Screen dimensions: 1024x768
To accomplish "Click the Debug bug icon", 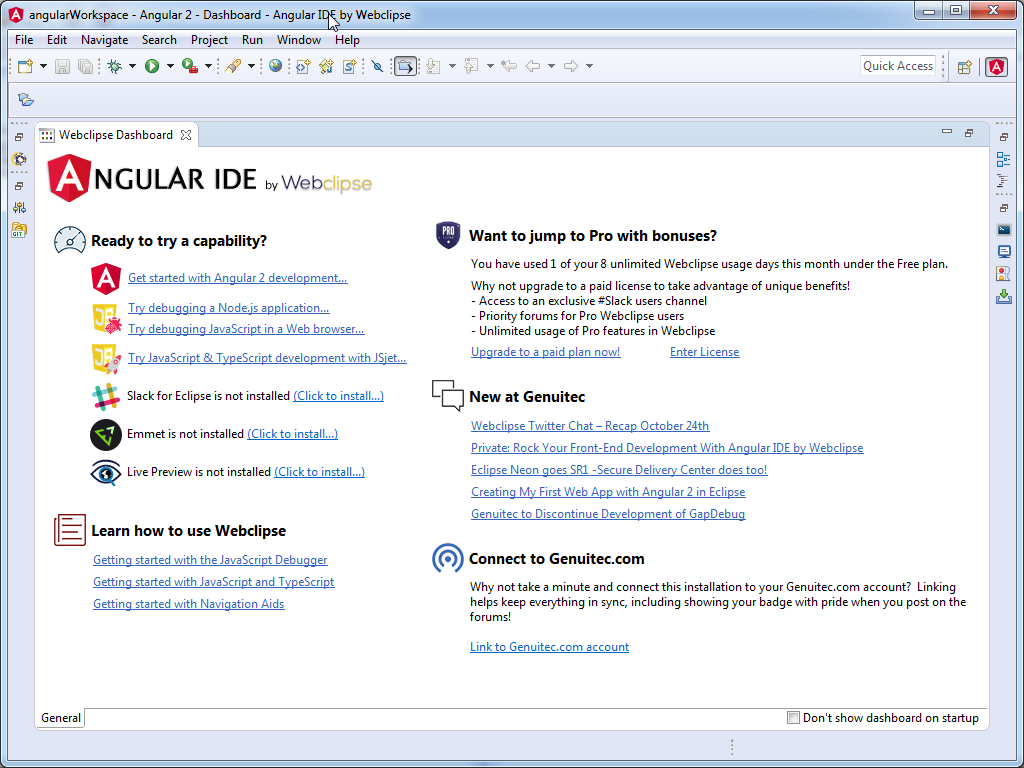I will point(114,66).
